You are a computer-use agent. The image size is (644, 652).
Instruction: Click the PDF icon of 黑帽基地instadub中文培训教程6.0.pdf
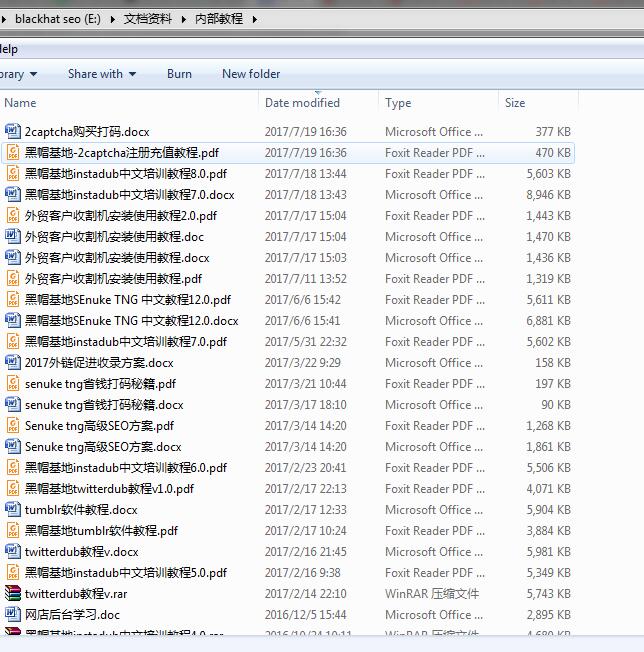point(12,467)
